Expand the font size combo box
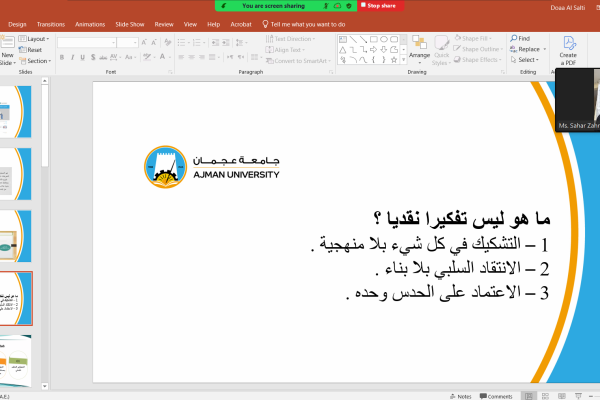 [x=135, y=42]
